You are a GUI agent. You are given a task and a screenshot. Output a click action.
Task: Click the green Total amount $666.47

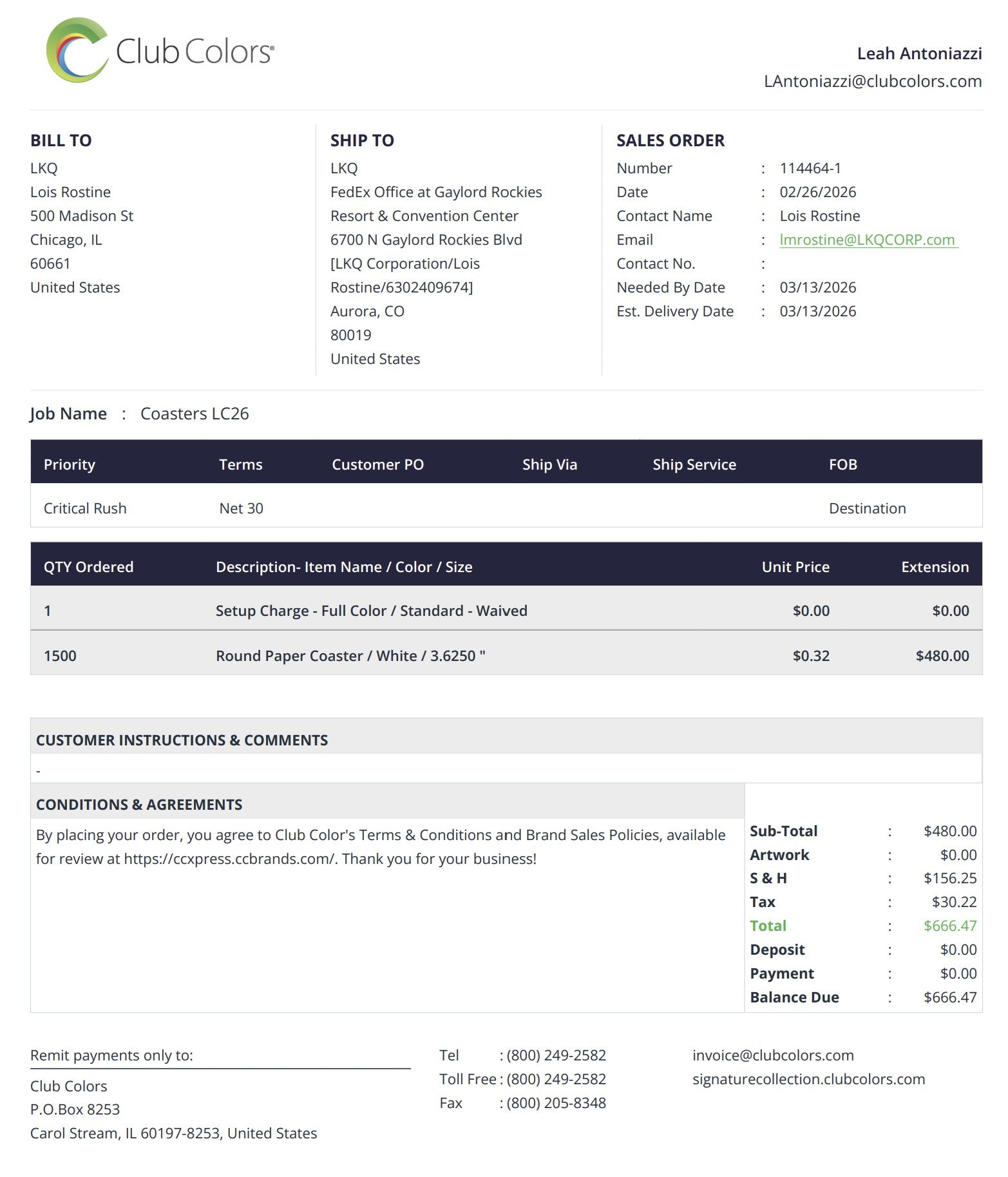[x=949, y=926]
